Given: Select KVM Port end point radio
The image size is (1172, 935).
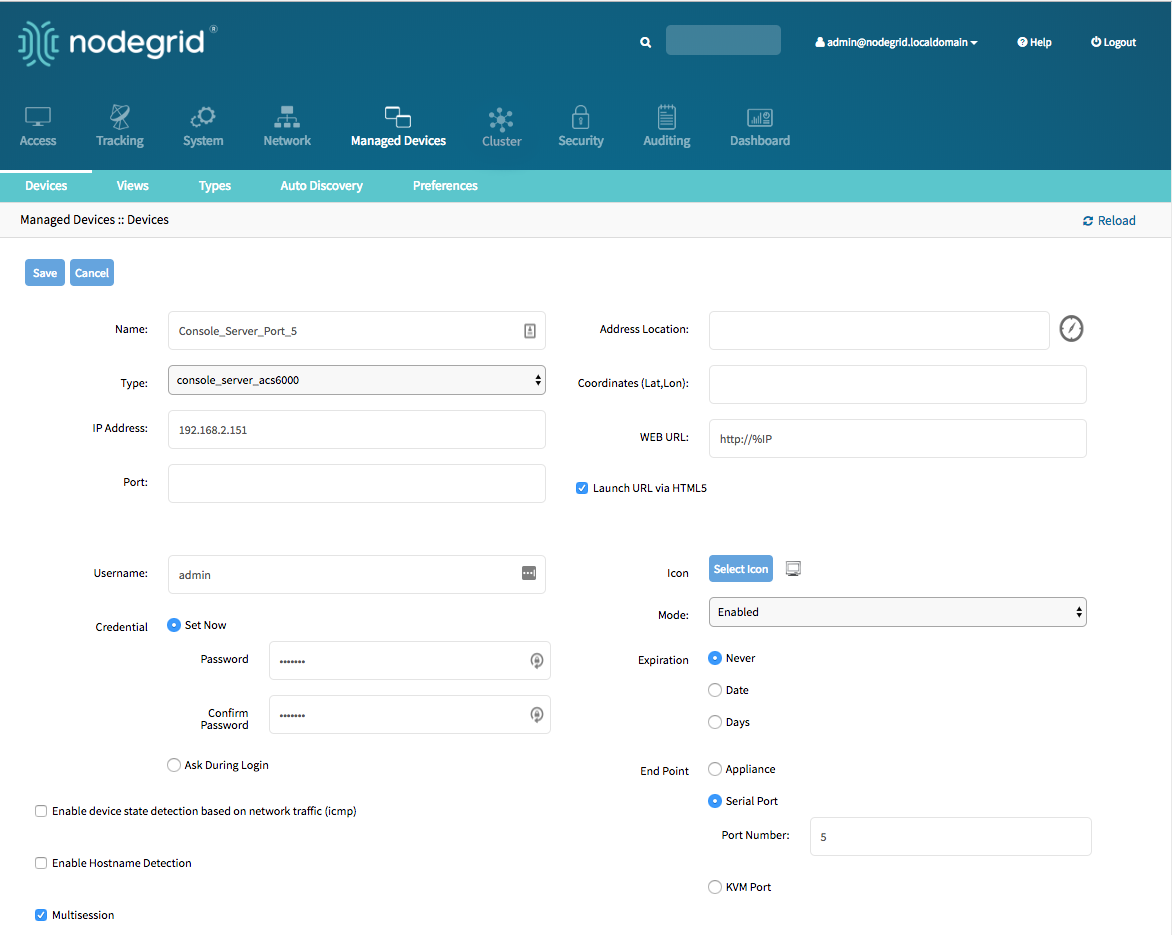Looking at the screenshot, I should 715,887.
